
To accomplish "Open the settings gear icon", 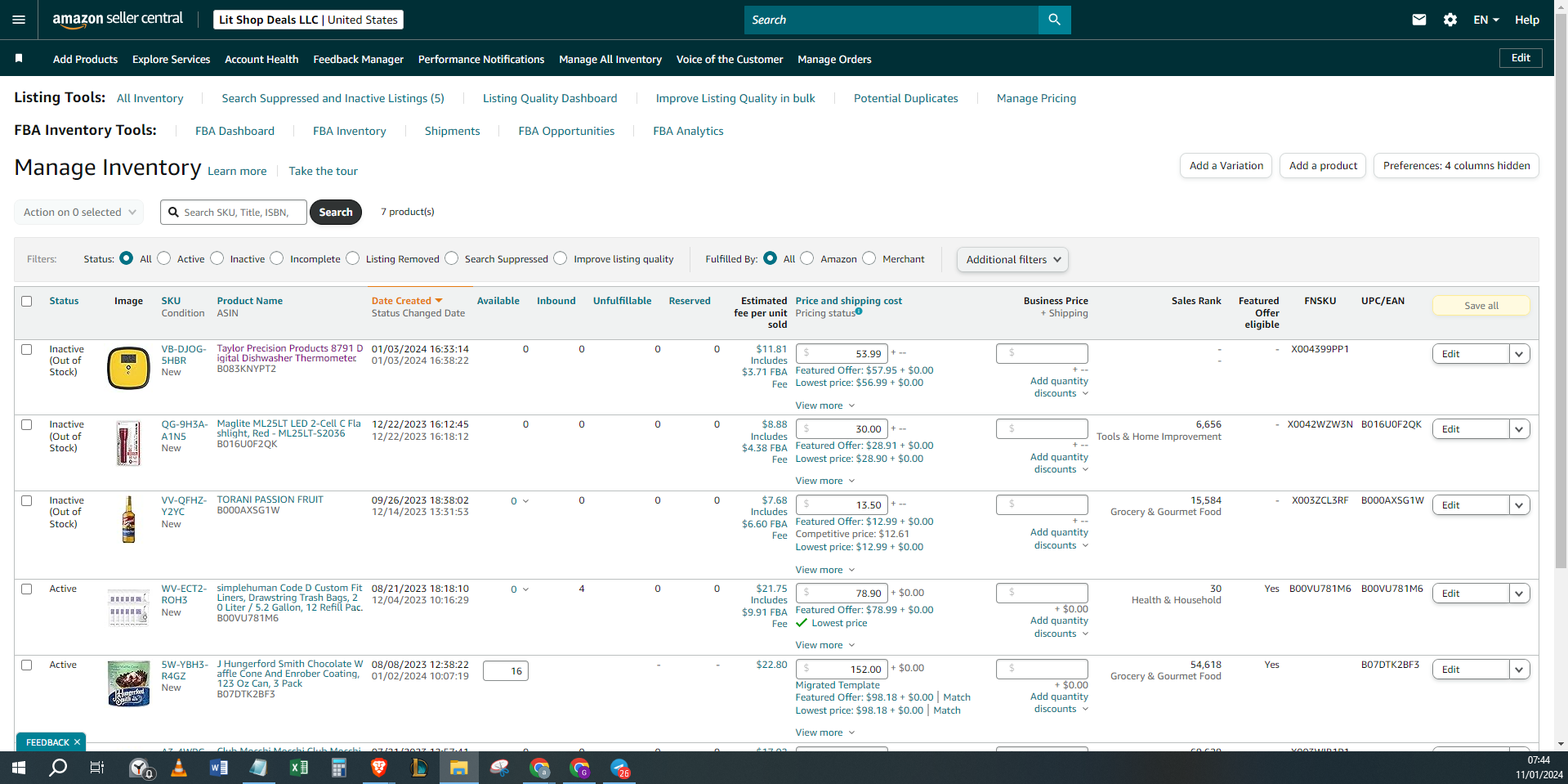I will point(1450,20).
